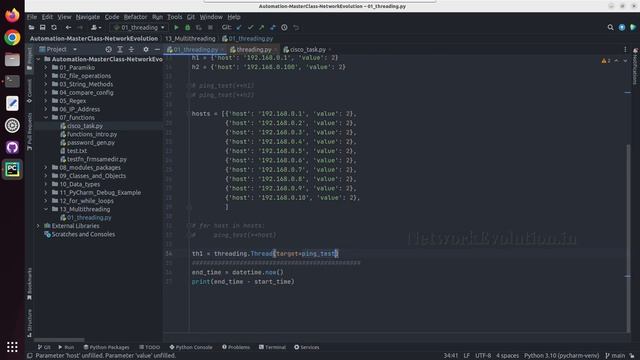Toggle tool window bars corner icon

pyautogui.click(x=29, y=356)
